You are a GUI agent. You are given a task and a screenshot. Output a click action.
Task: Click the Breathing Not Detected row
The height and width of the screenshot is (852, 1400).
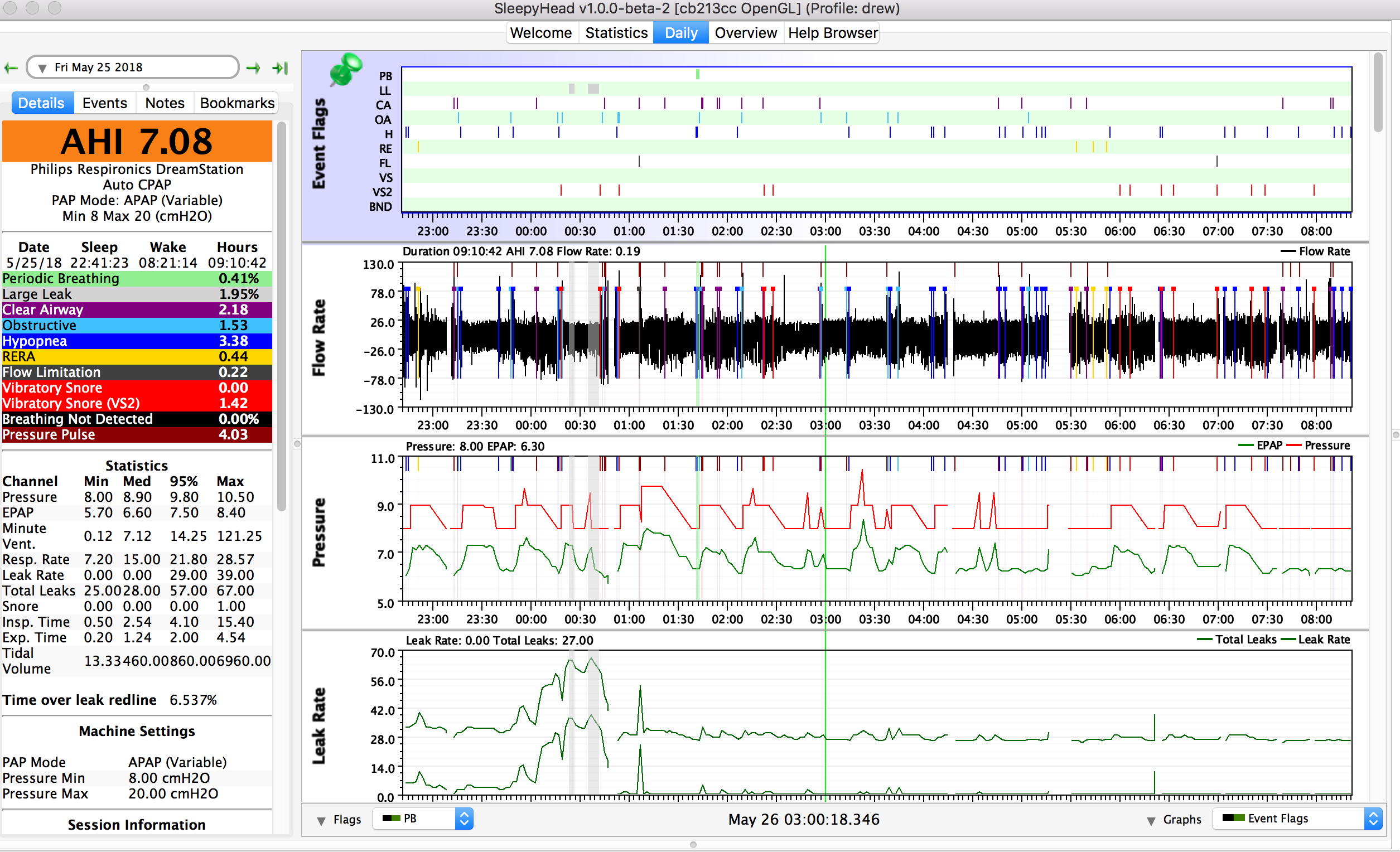point(137,419)
